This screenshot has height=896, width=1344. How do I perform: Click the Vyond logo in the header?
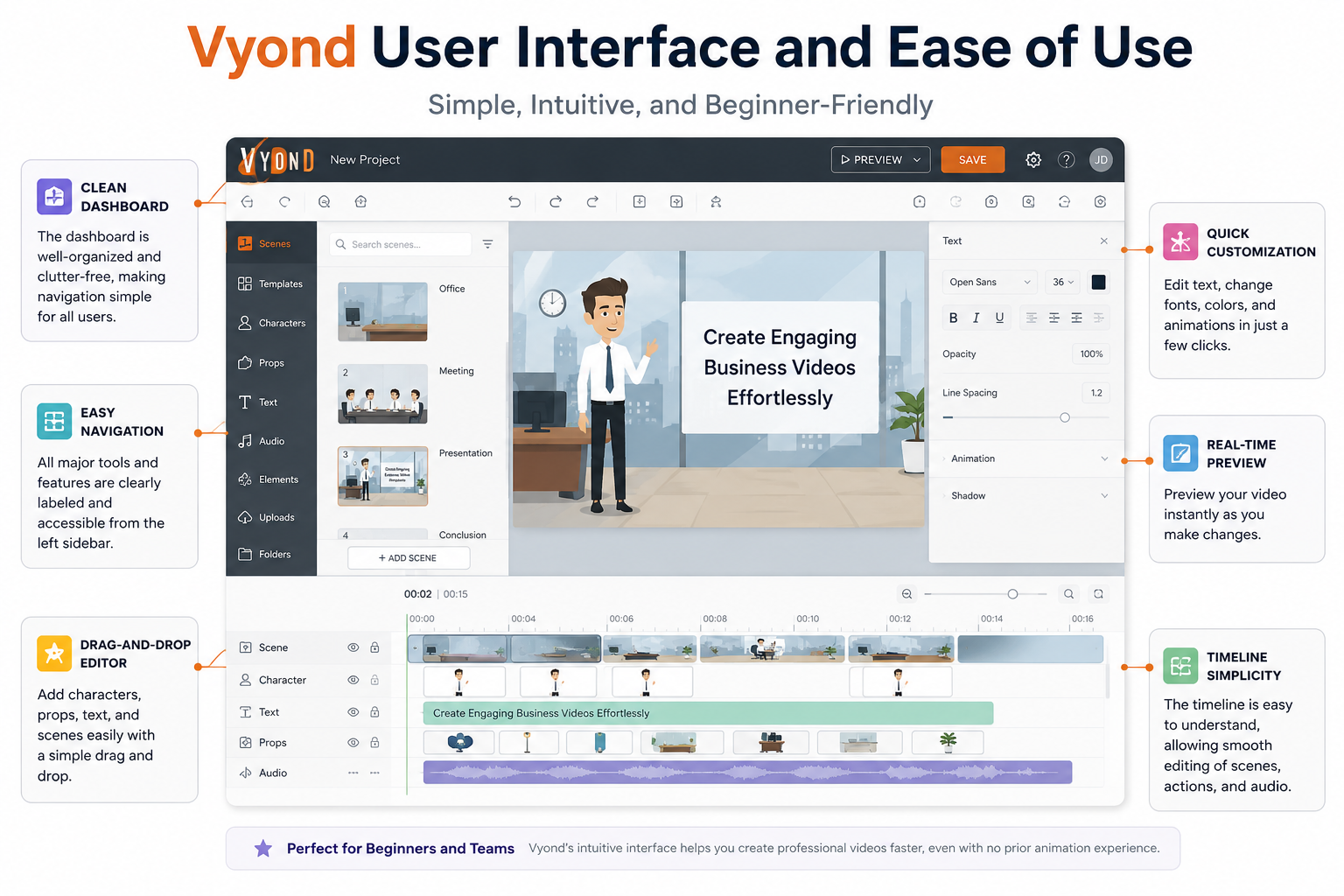pyautogui.click(x=276, y=160)
